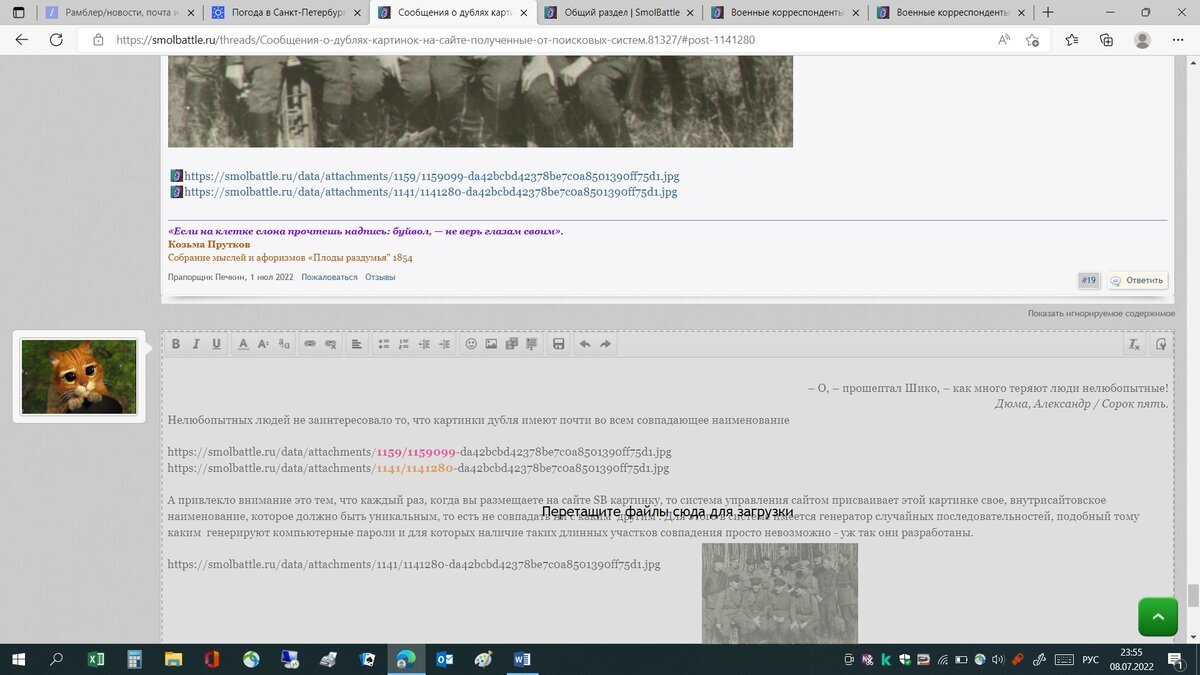The width and height of the screenshot is (1200, 675).
Task: Click Пожаловаться report link
Action: pyautogui.click(x=329, y=277)
